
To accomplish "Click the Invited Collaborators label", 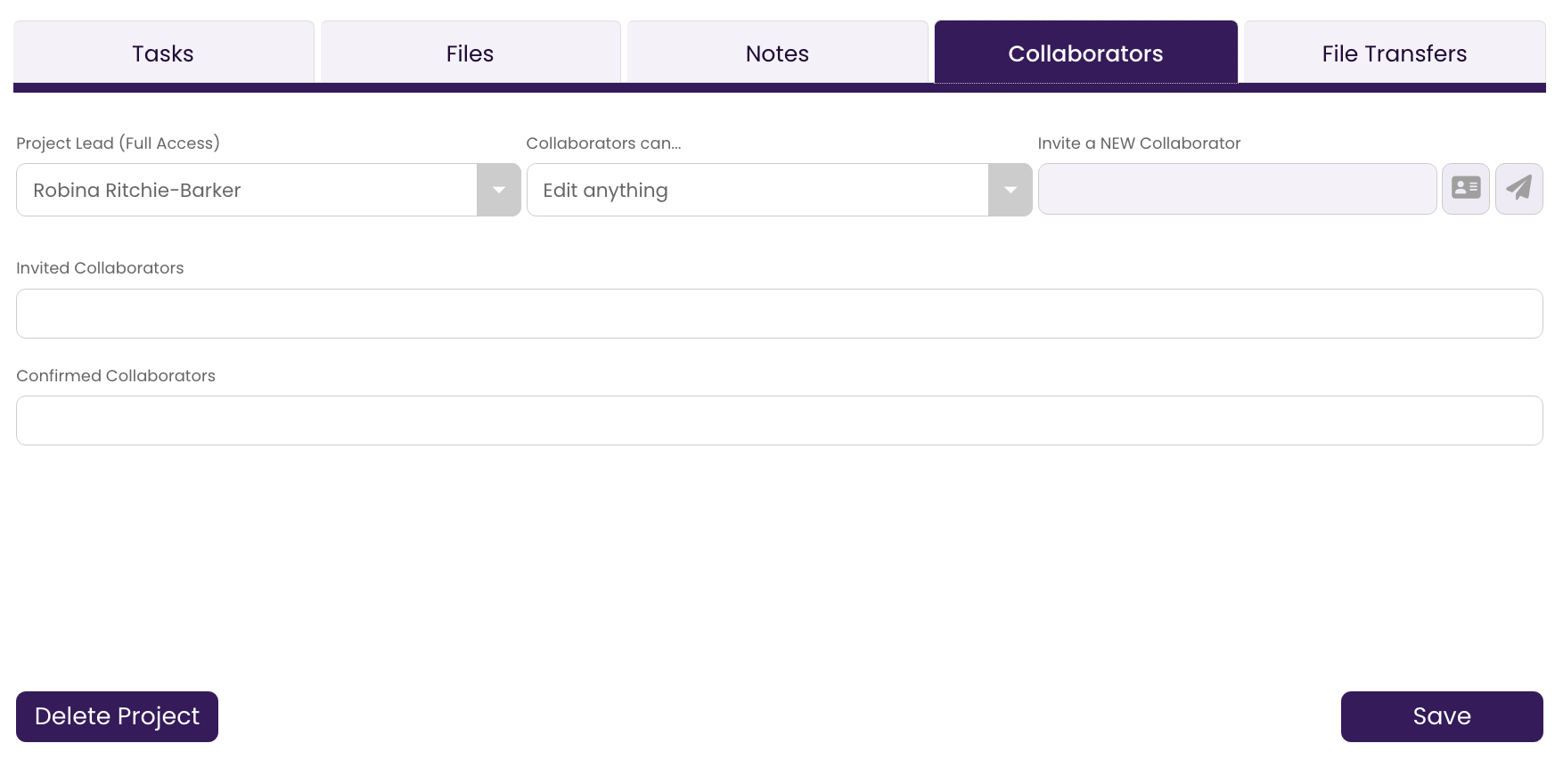I will pos(100,268).
